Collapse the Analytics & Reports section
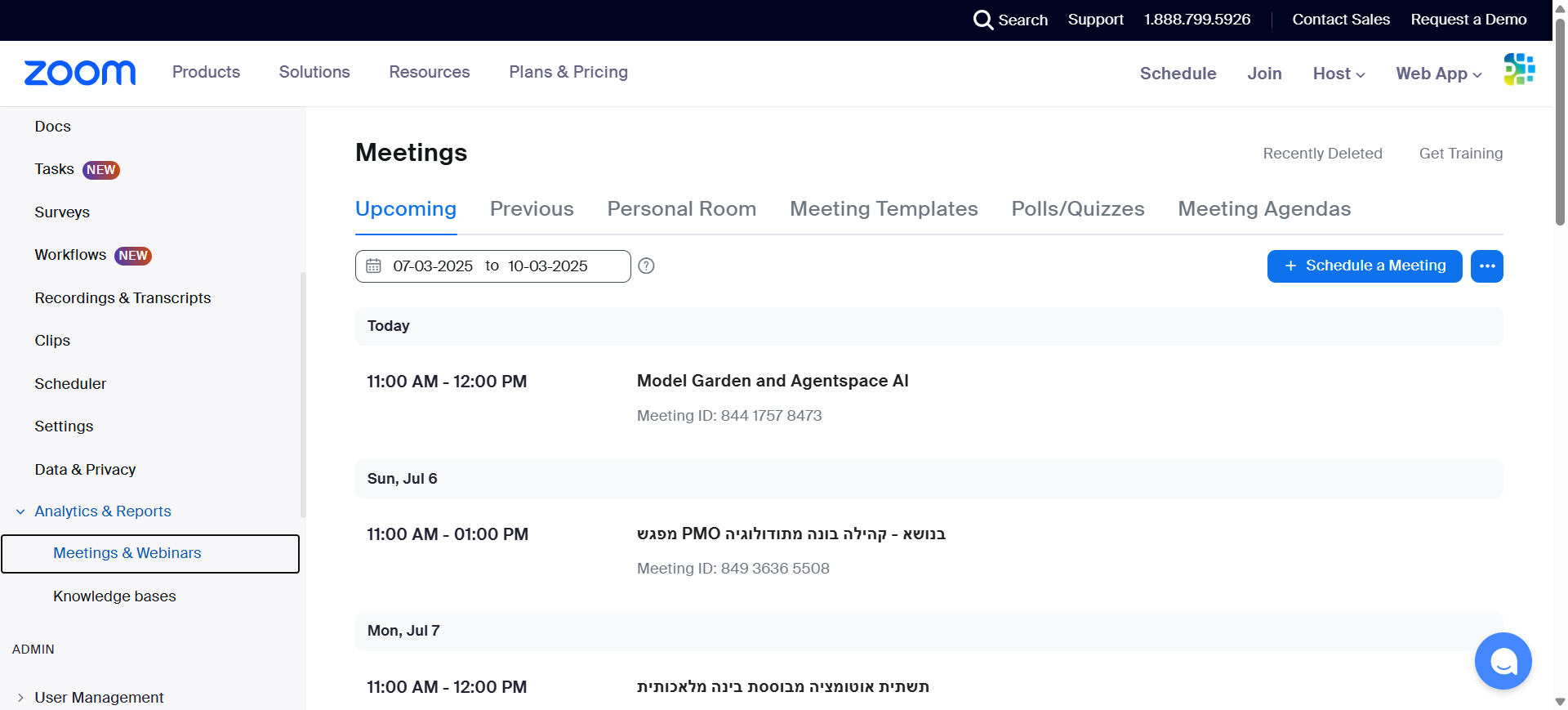Image resolution: width=1568 pixels, height=710 pixels. (20, 511)
